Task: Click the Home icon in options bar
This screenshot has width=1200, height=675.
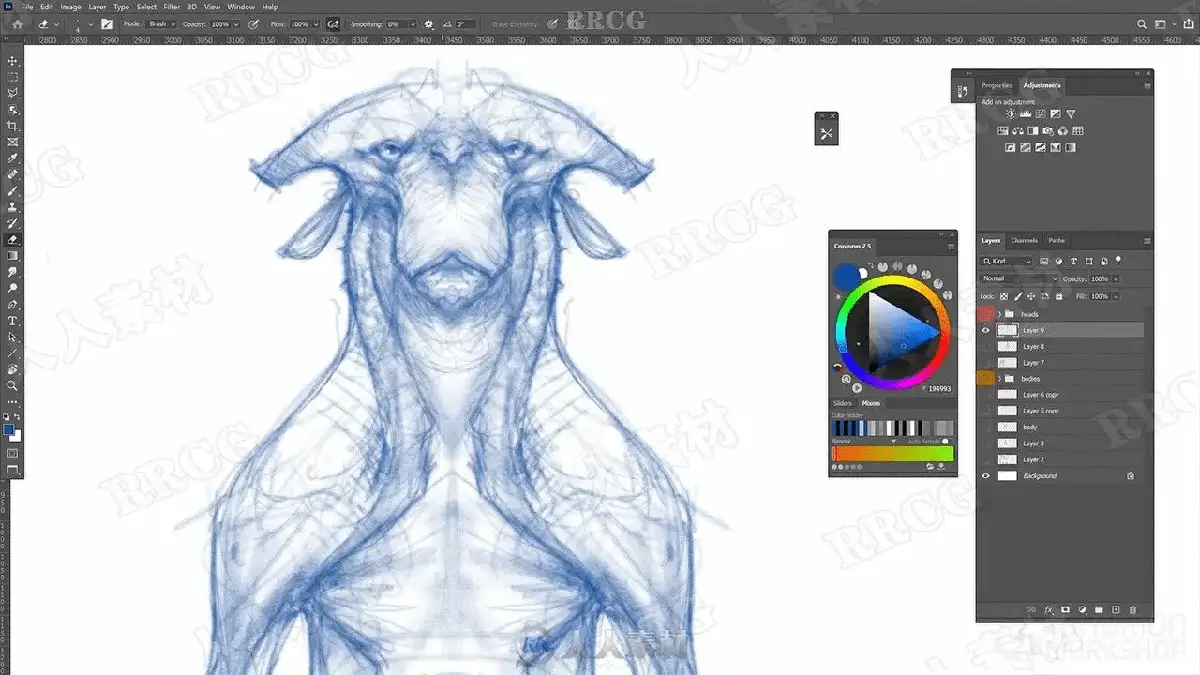Action: (17, 23)
